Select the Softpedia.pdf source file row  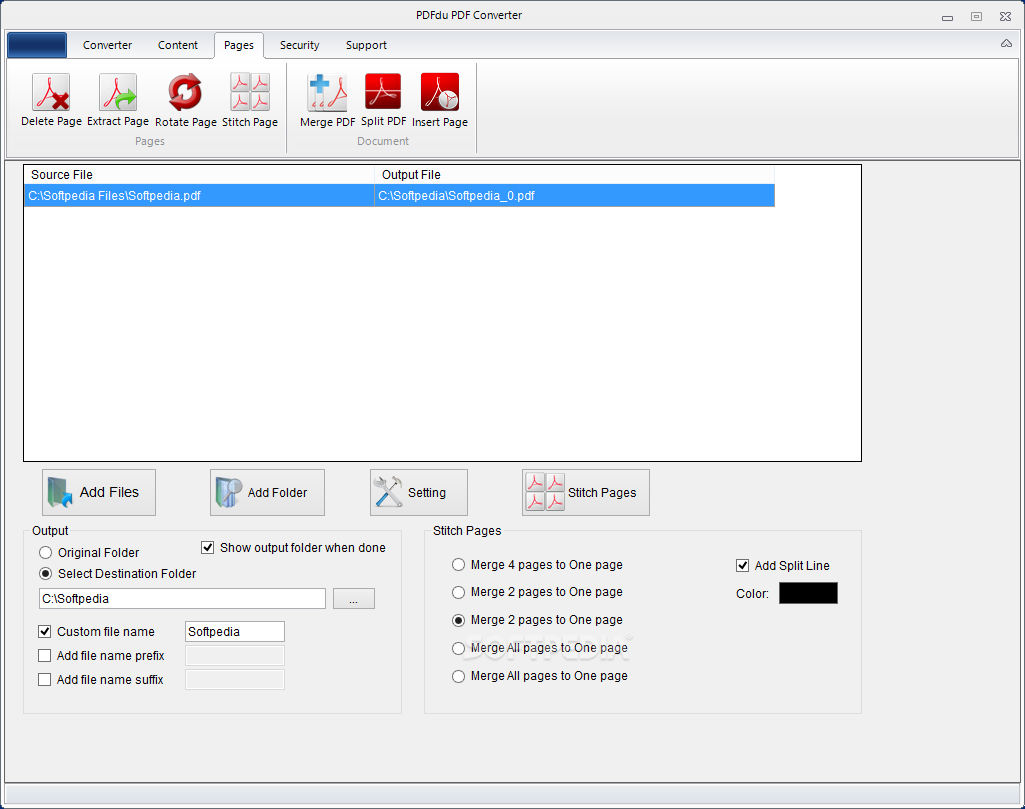(x=199, y=195)
